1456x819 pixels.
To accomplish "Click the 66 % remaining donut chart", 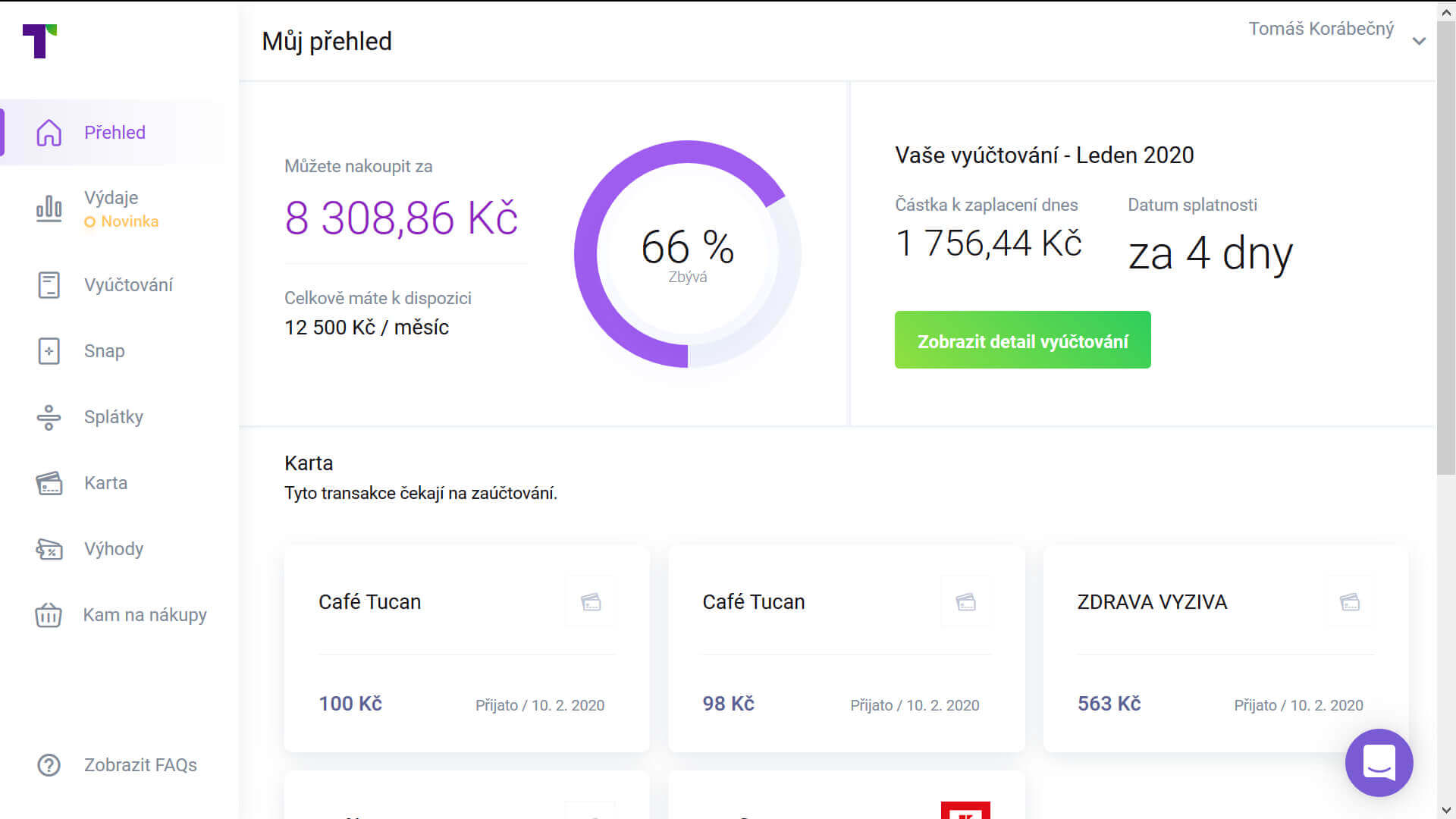I will tap(687, 254).
